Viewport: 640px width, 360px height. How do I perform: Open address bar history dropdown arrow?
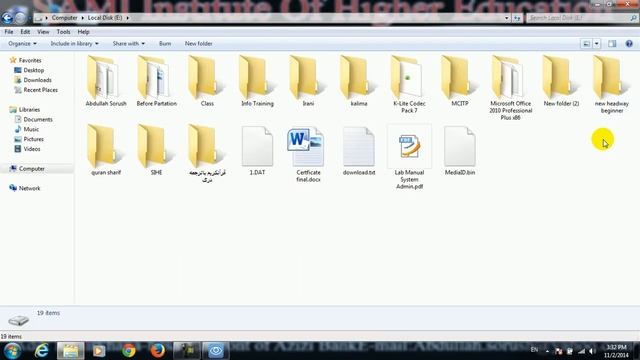pos(507,18)
